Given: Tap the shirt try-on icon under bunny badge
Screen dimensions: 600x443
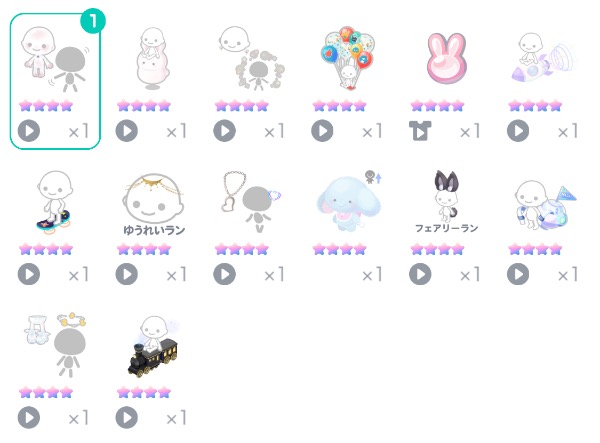Looking at the screenshot, I should tap(420, 131).
